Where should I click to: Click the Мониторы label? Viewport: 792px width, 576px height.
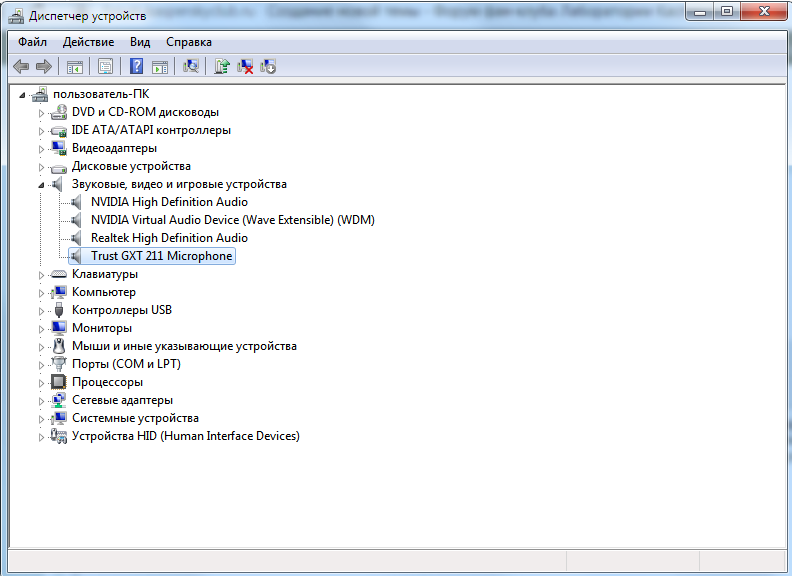pos(102,328)
